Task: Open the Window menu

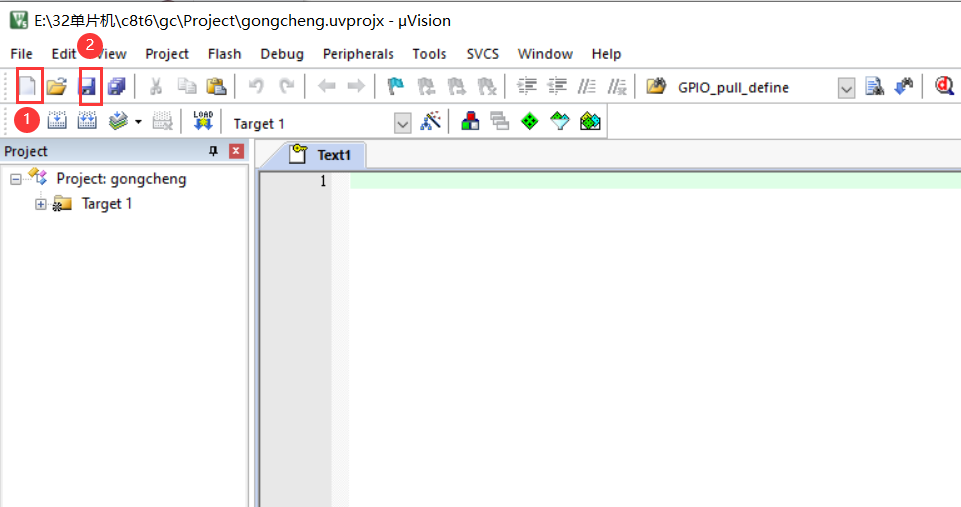Action: tap(545, 54)
